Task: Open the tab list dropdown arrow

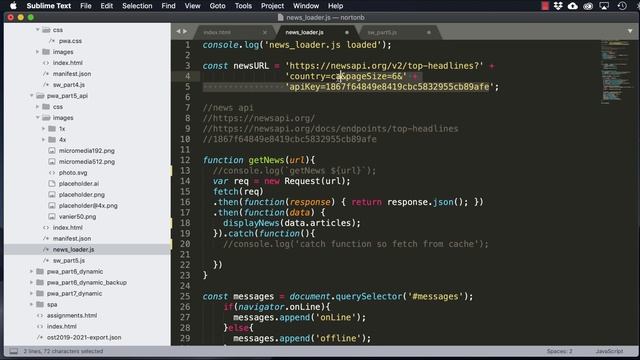Action: (630, 31)
